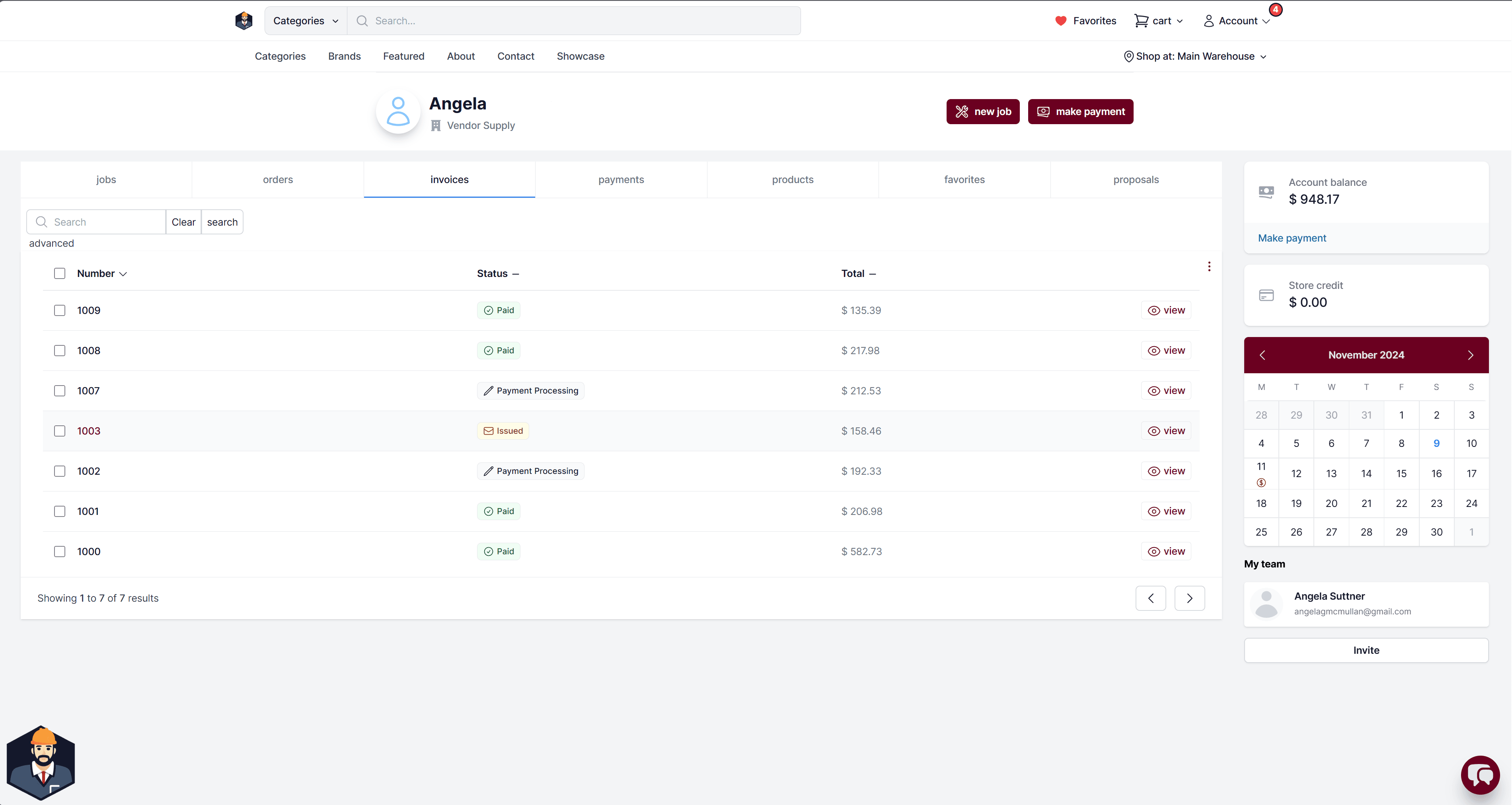Click the Issued badge on invoice 1003

tap(503, 431)
